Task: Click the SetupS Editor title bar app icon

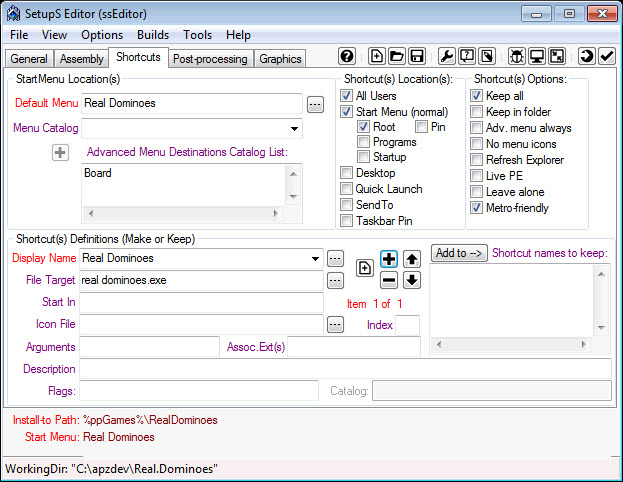Action: pyautogui.click(x=13, y=14)
